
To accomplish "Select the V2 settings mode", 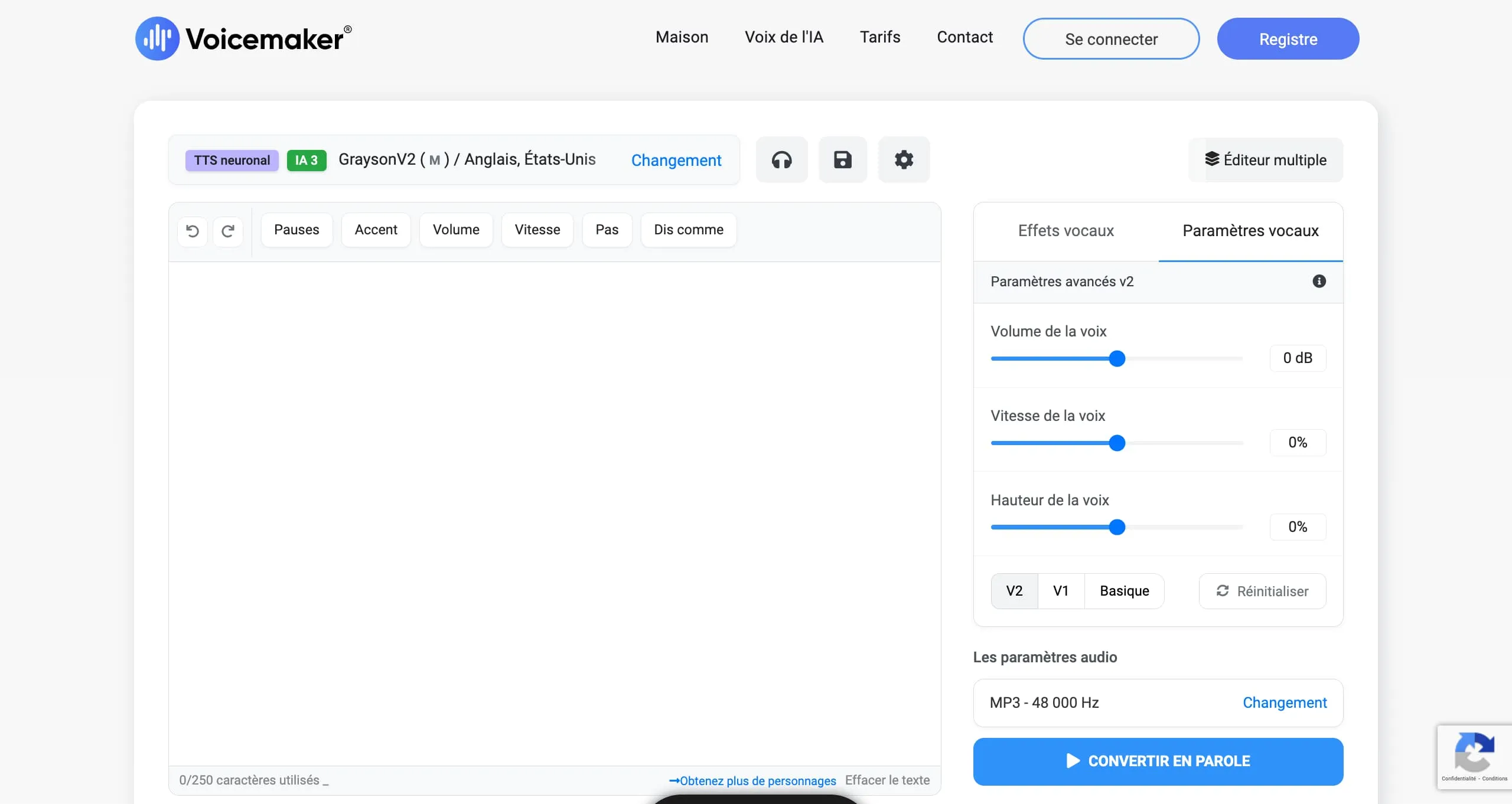I will pyautogui.click(x=1014, y=590).
